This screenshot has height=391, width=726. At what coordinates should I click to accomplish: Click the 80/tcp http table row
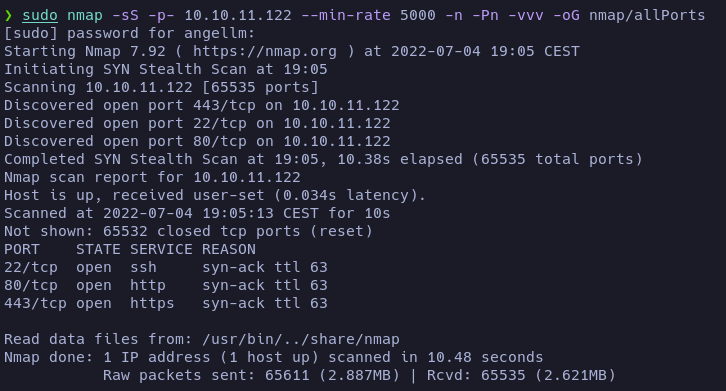[x=166, y=285]
